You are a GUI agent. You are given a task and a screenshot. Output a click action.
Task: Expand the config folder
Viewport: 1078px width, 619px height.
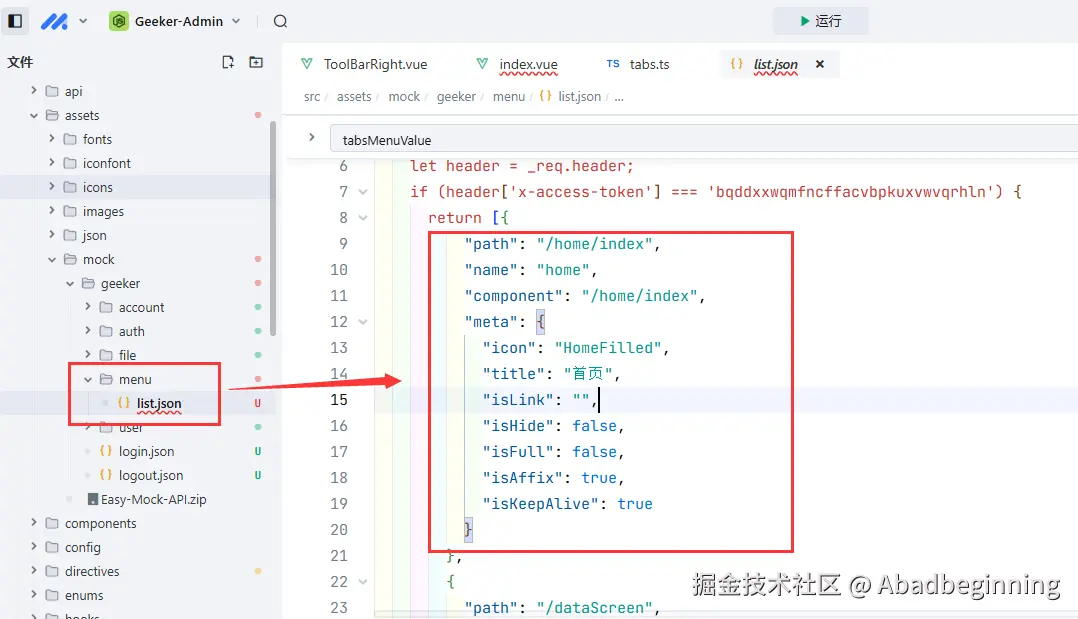click(x=34, y=546)
